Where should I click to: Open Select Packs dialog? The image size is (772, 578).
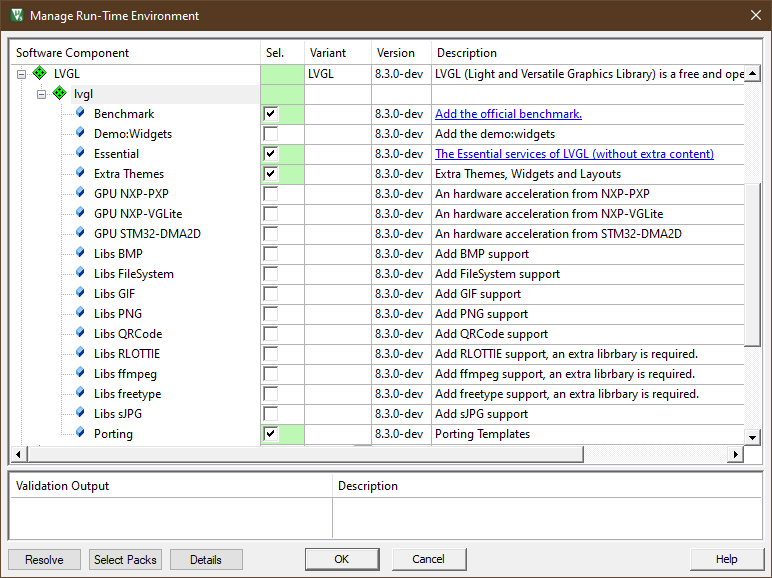click(125, 559)
